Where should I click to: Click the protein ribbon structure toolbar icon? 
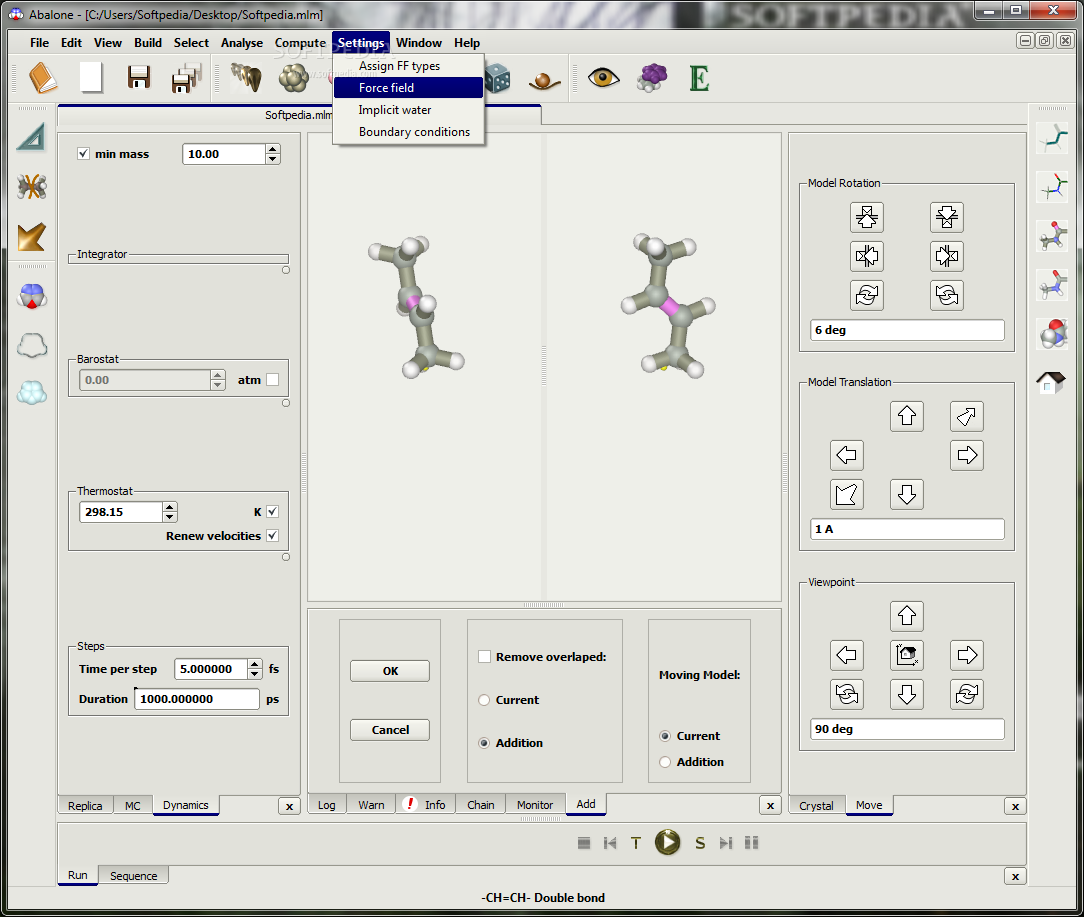[245, 77]
